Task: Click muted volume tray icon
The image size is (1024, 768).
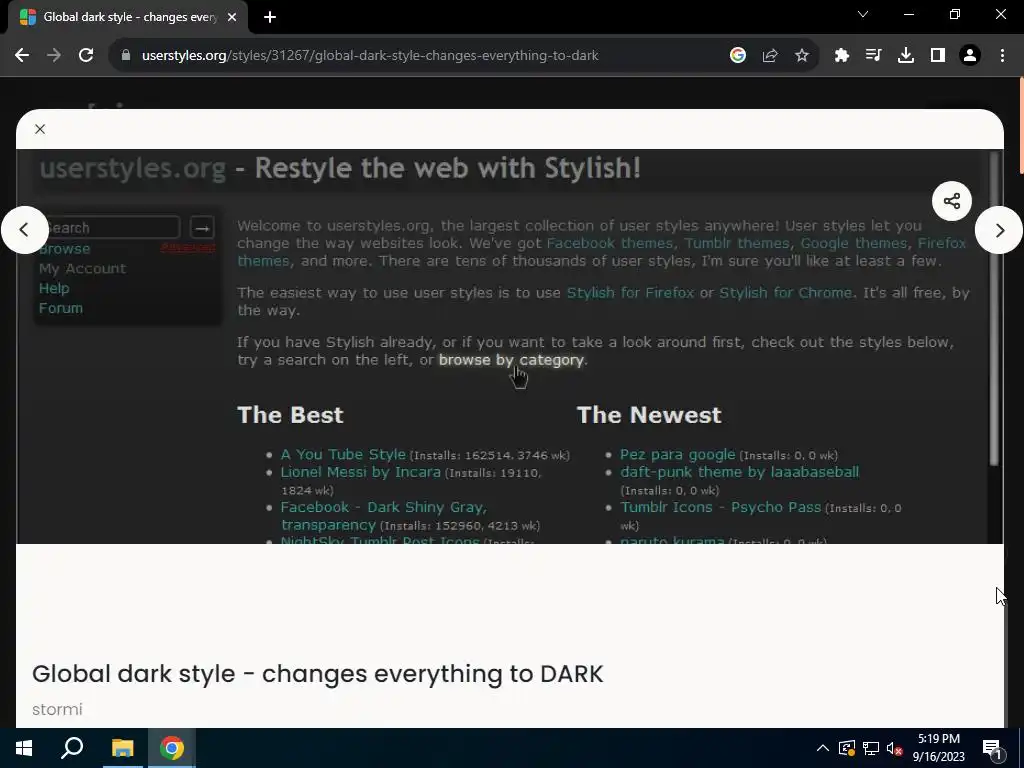Action: coord(895,748)
